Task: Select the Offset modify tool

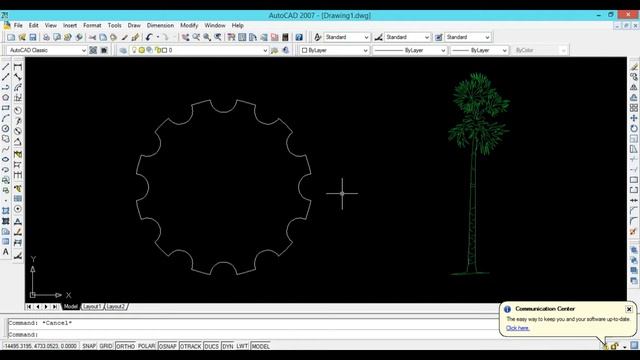Action: [634, 97]
